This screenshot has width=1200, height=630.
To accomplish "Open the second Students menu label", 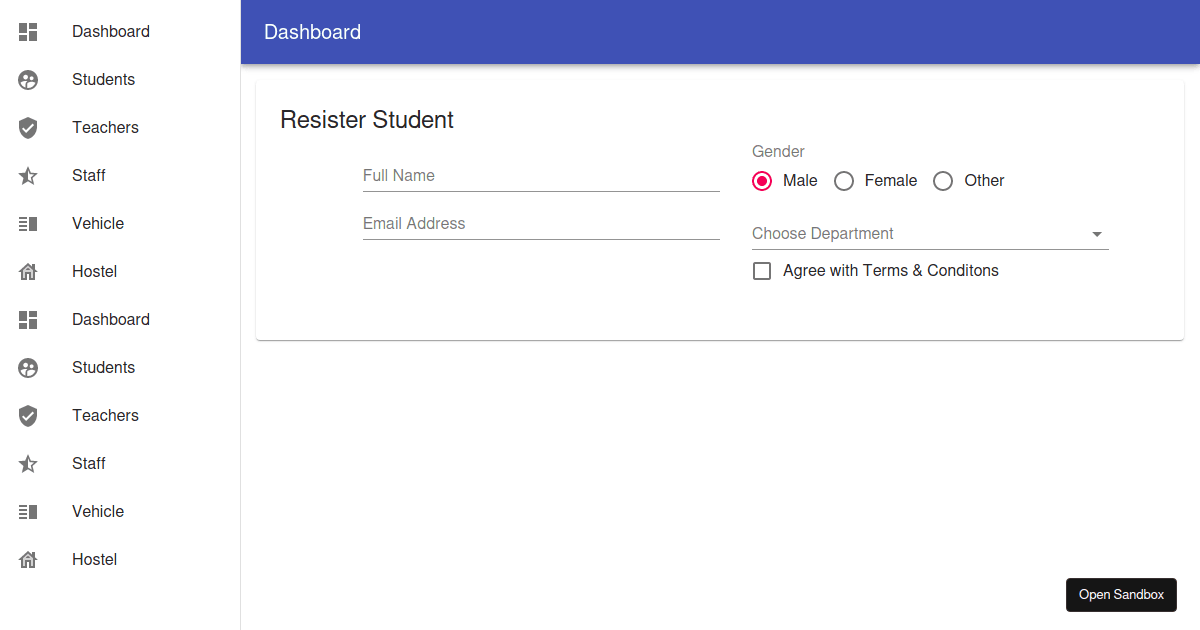I will click(x=103, y=368).
